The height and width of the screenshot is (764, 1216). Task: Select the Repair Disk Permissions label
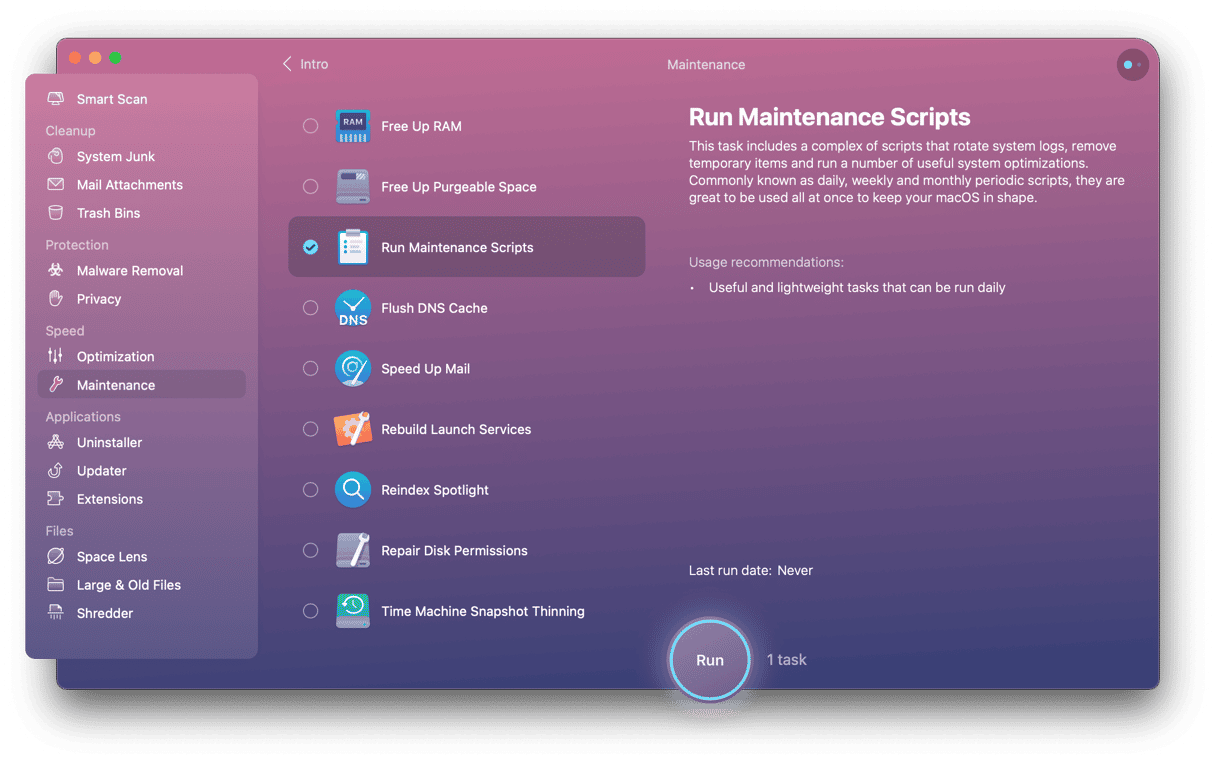pyautogui.click(x=454, y=551)
